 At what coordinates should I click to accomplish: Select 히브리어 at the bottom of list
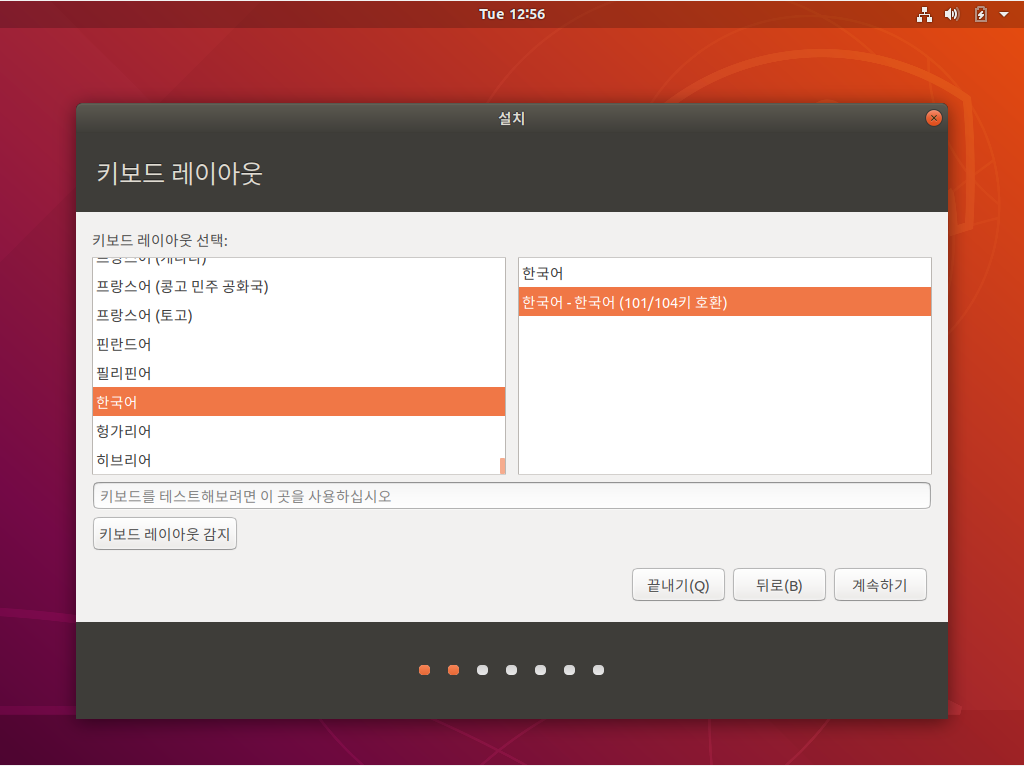pos(300,459)
